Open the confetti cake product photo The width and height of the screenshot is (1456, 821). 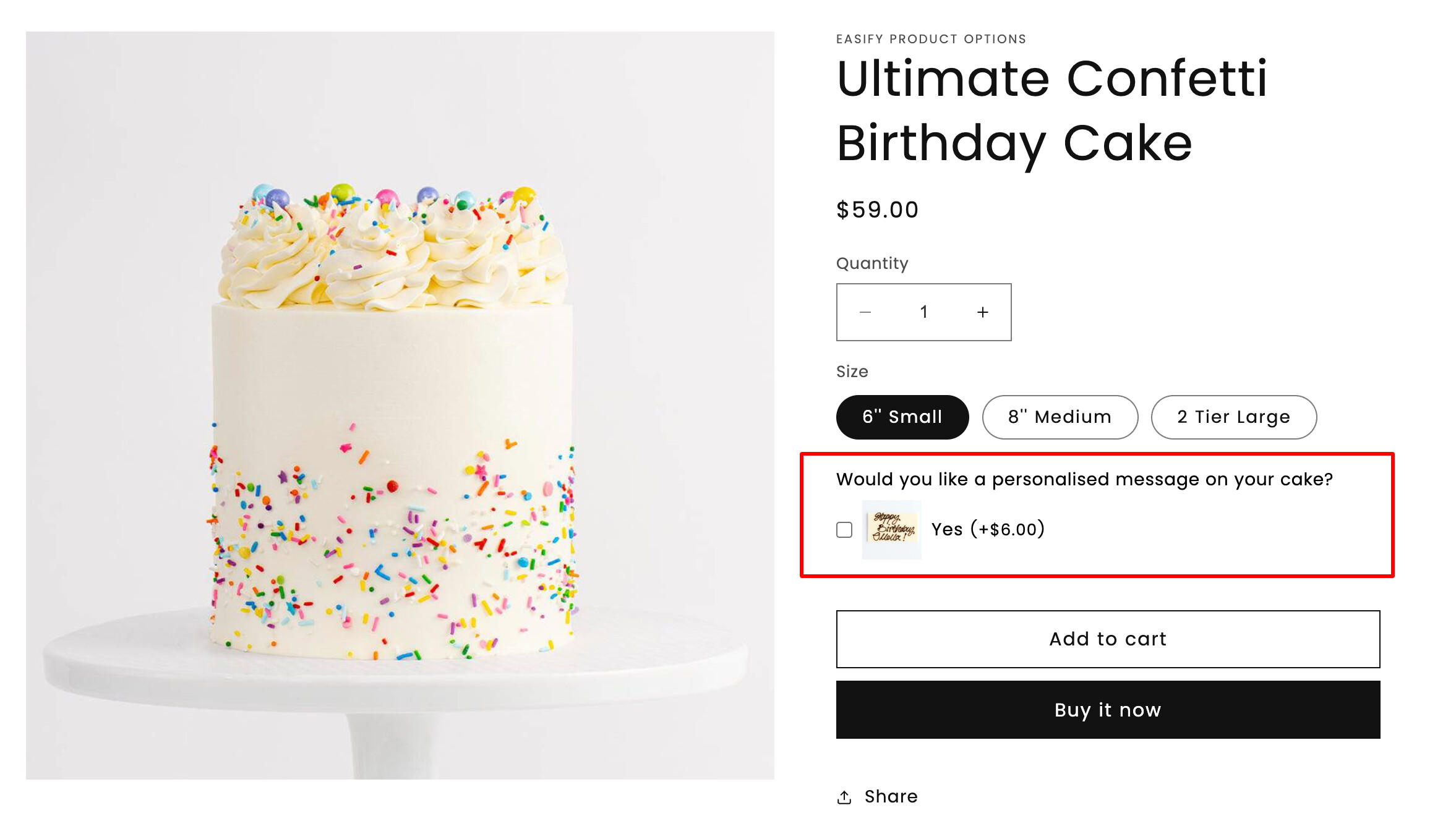point(400,405)
